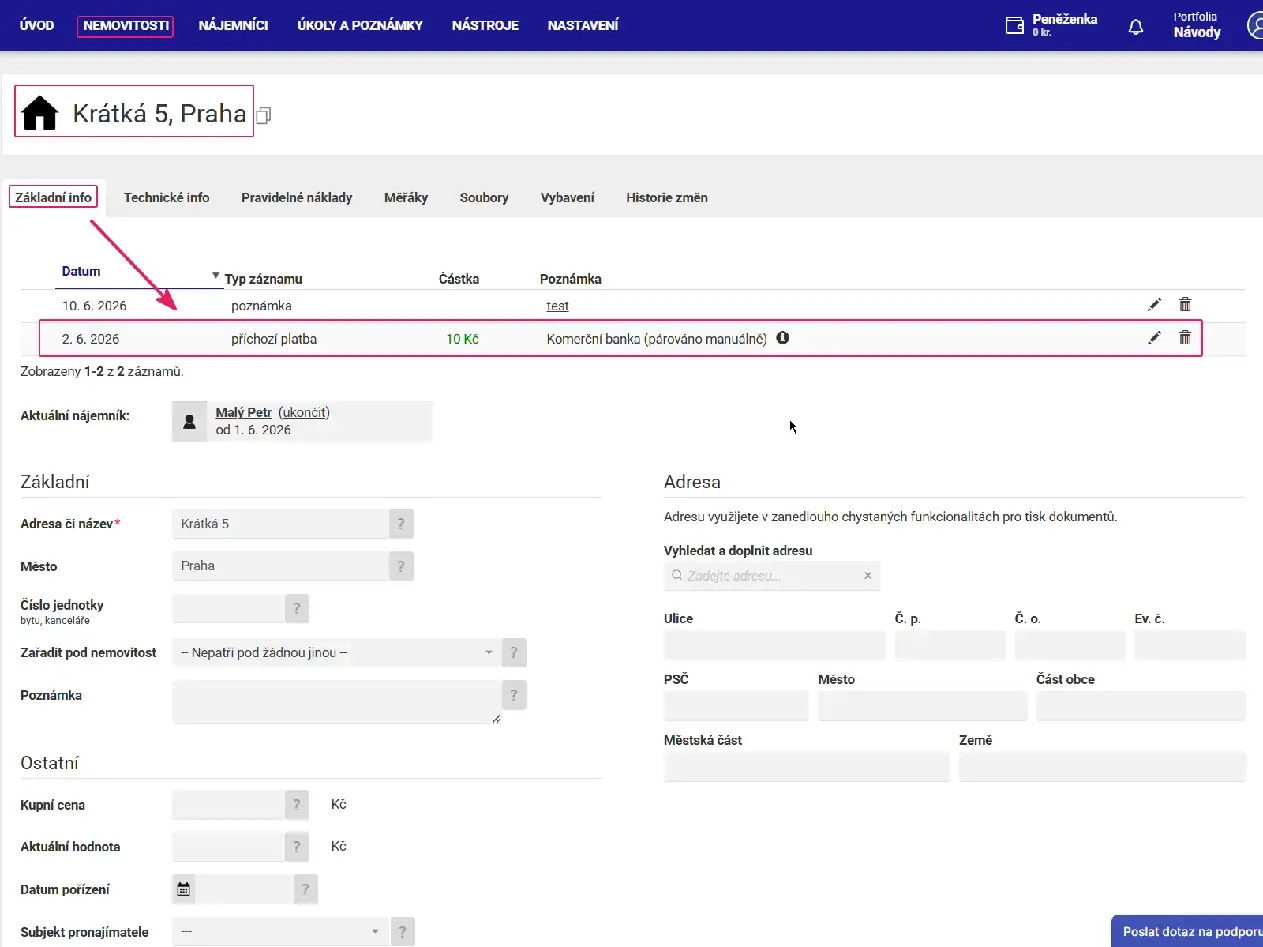Open the Portfolio Návody selector
The image size is (1263, 947).
pos(1197,26)
